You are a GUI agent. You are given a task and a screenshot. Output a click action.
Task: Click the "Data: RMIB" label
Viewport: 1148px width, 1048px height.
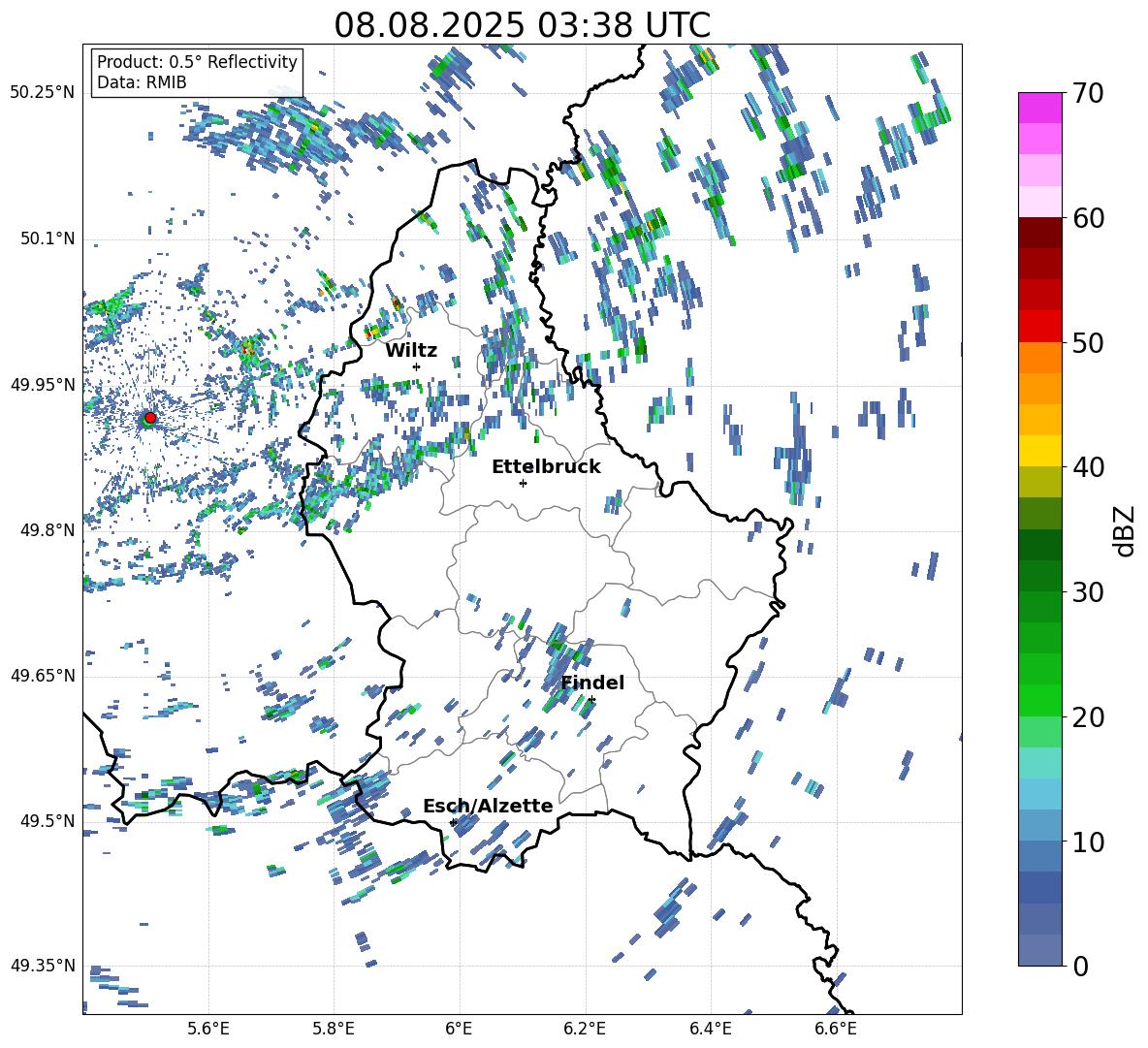(x=142, y=82)
